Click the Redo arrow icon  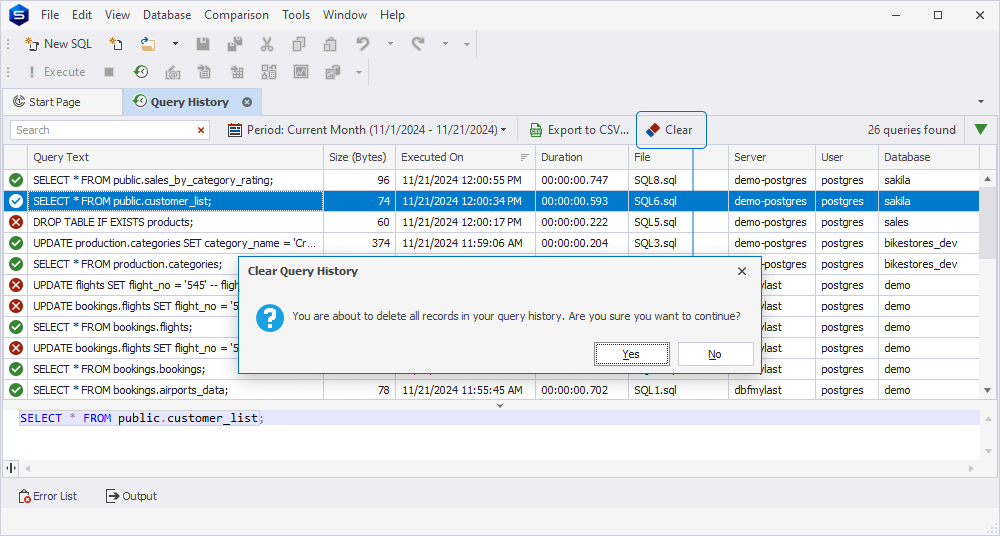click(418, 44)
